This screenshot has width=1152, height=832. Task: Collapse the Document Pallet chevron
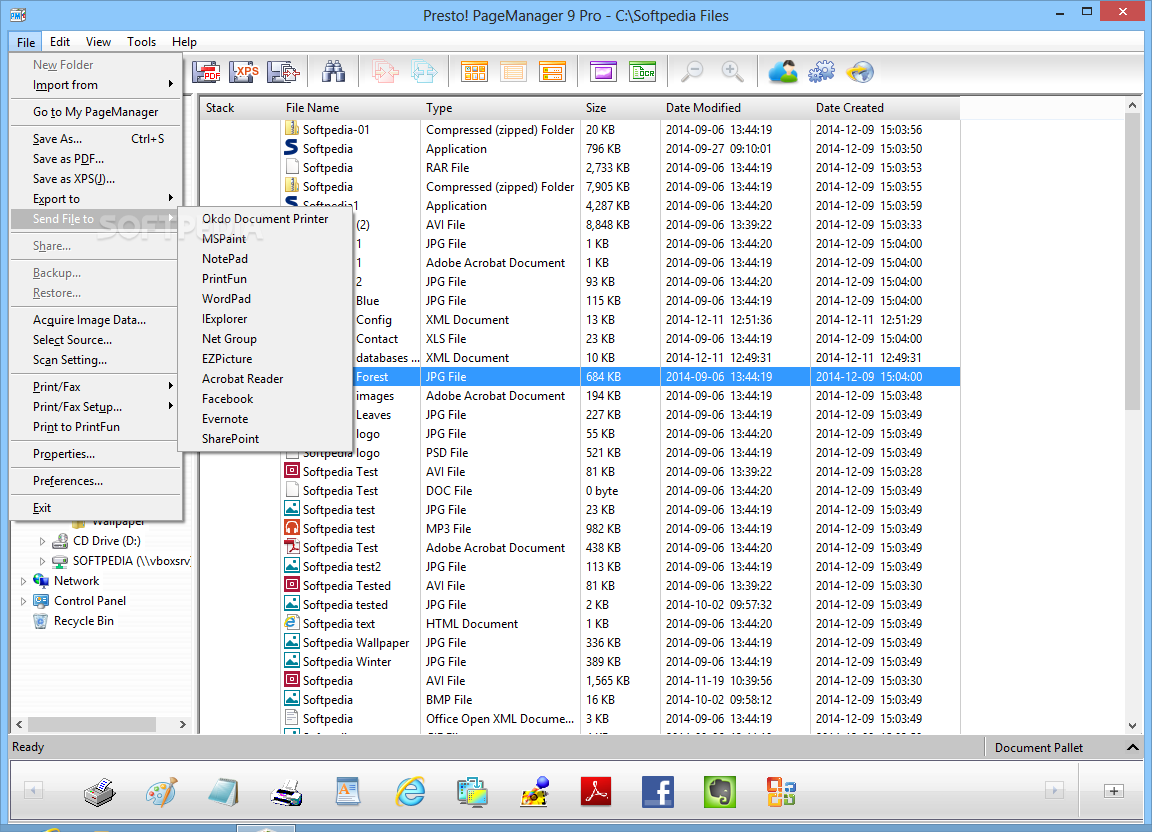1132,747
